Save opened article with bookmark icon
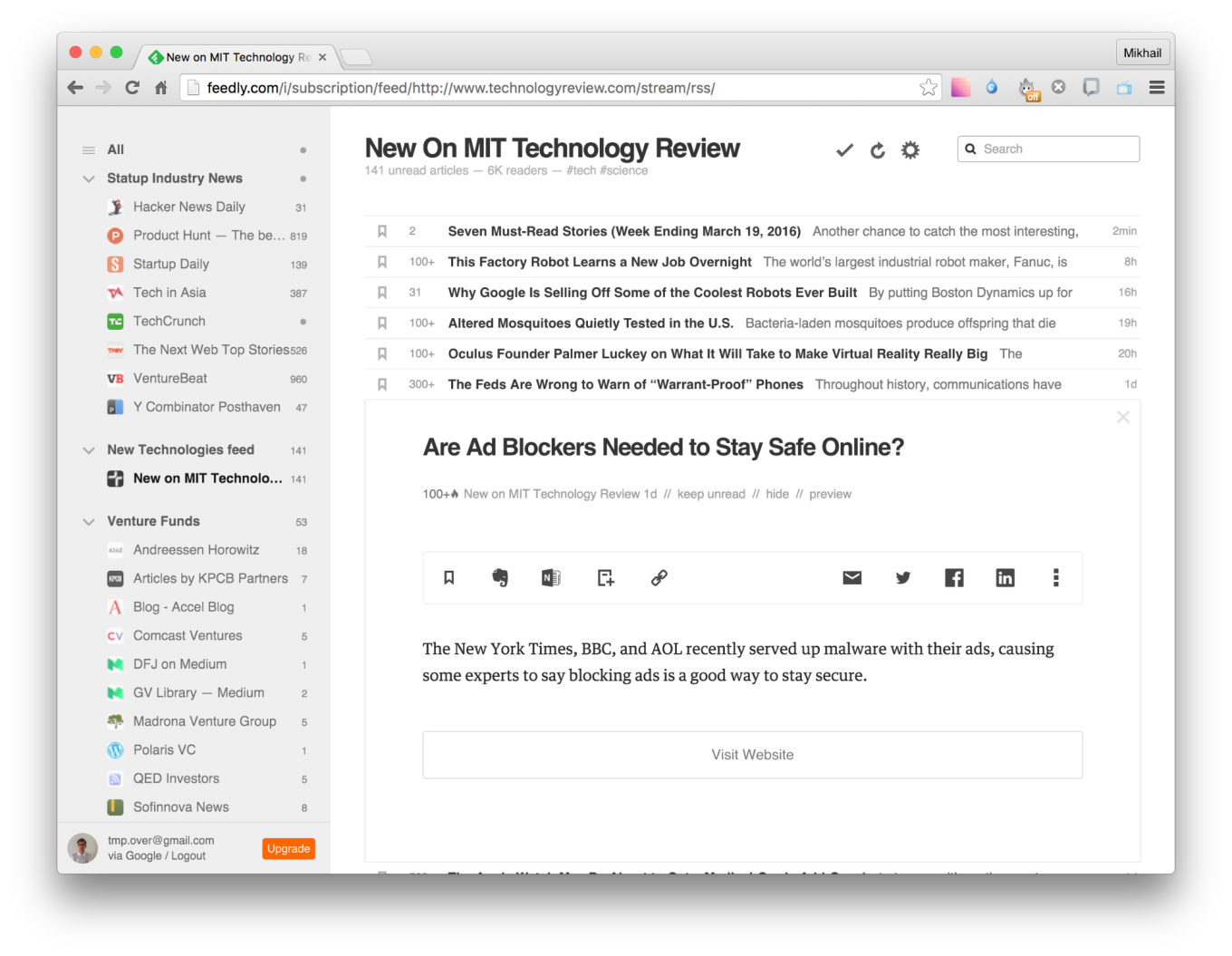Viewport: 1232px width, 956px height. click(x=449, y=577)
